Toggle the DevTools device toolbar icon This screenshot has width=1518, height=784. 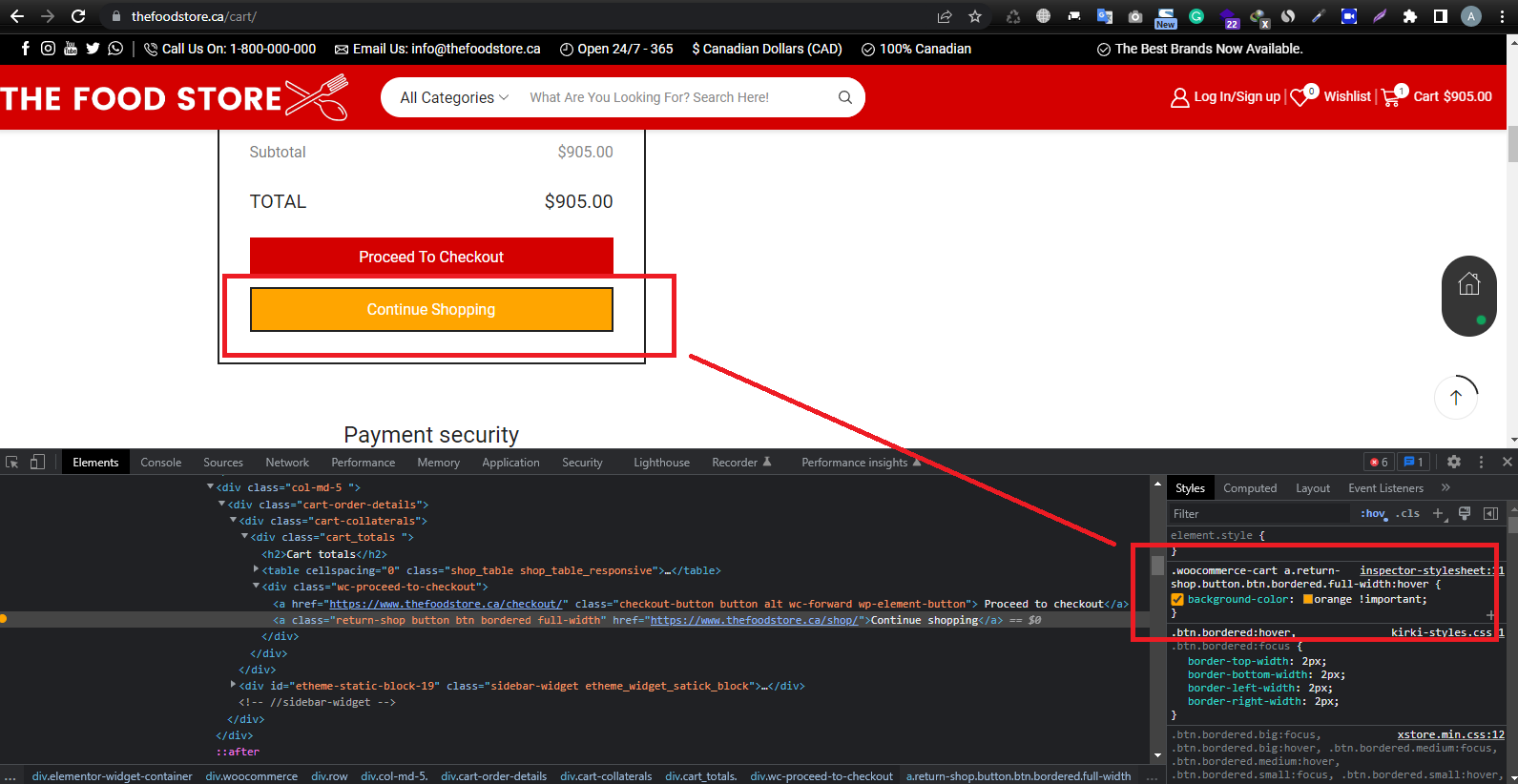pos(37,462)
